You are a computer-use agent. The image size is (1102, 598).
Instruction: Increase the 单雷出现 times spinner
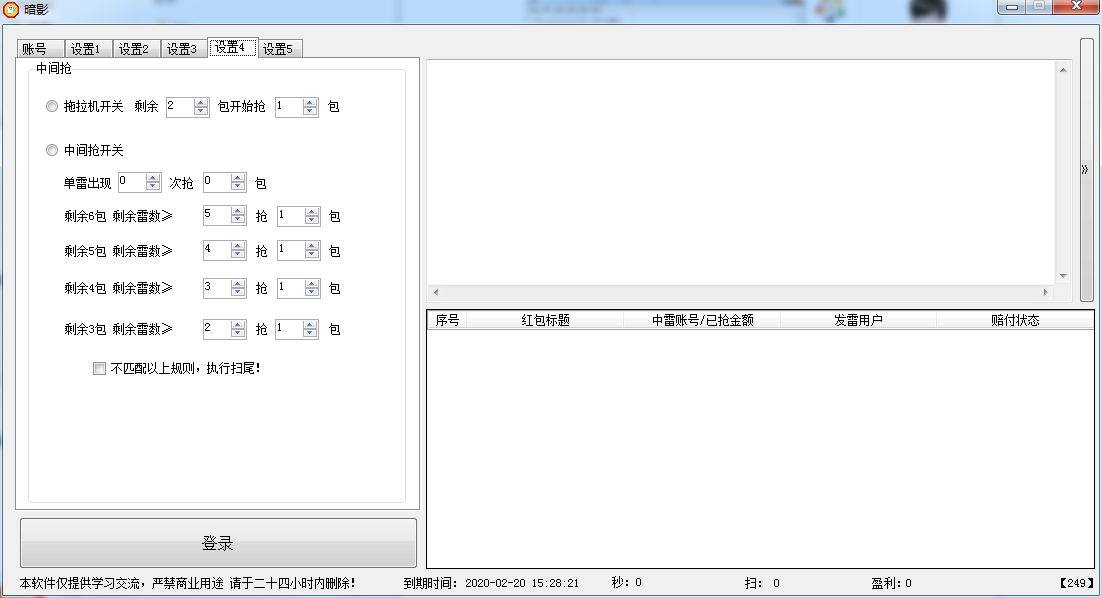click(x=153, y=178)
